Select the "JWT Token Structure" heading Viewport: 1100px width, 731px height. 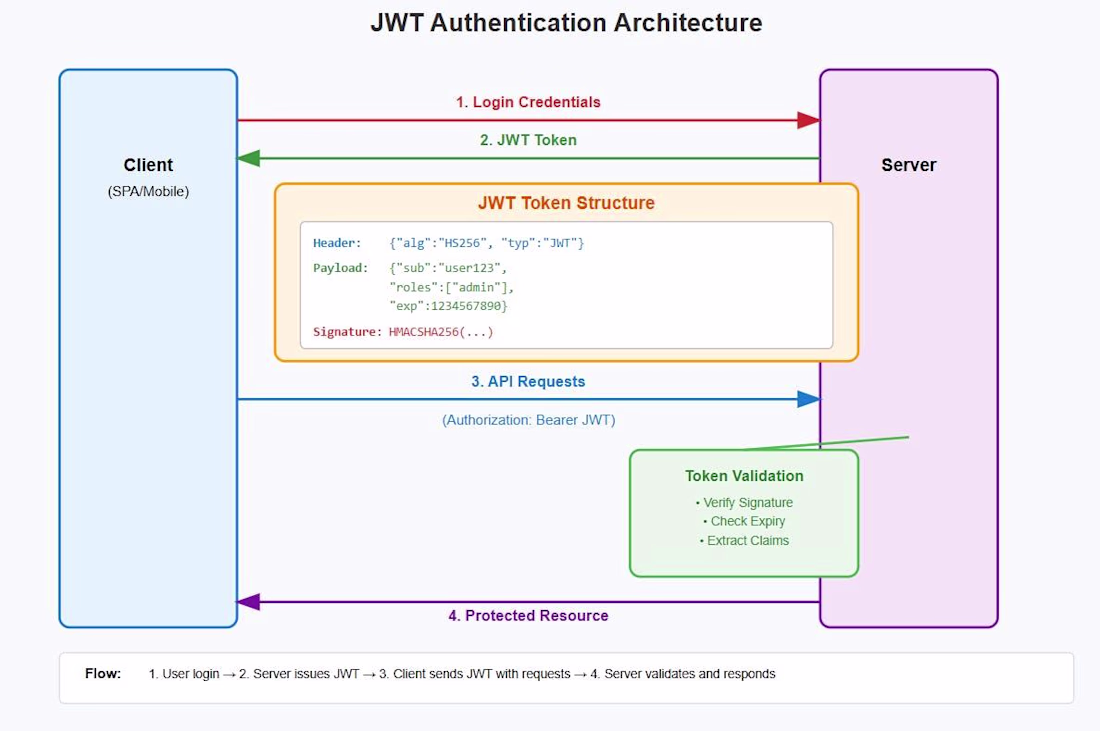click(566, 203)
